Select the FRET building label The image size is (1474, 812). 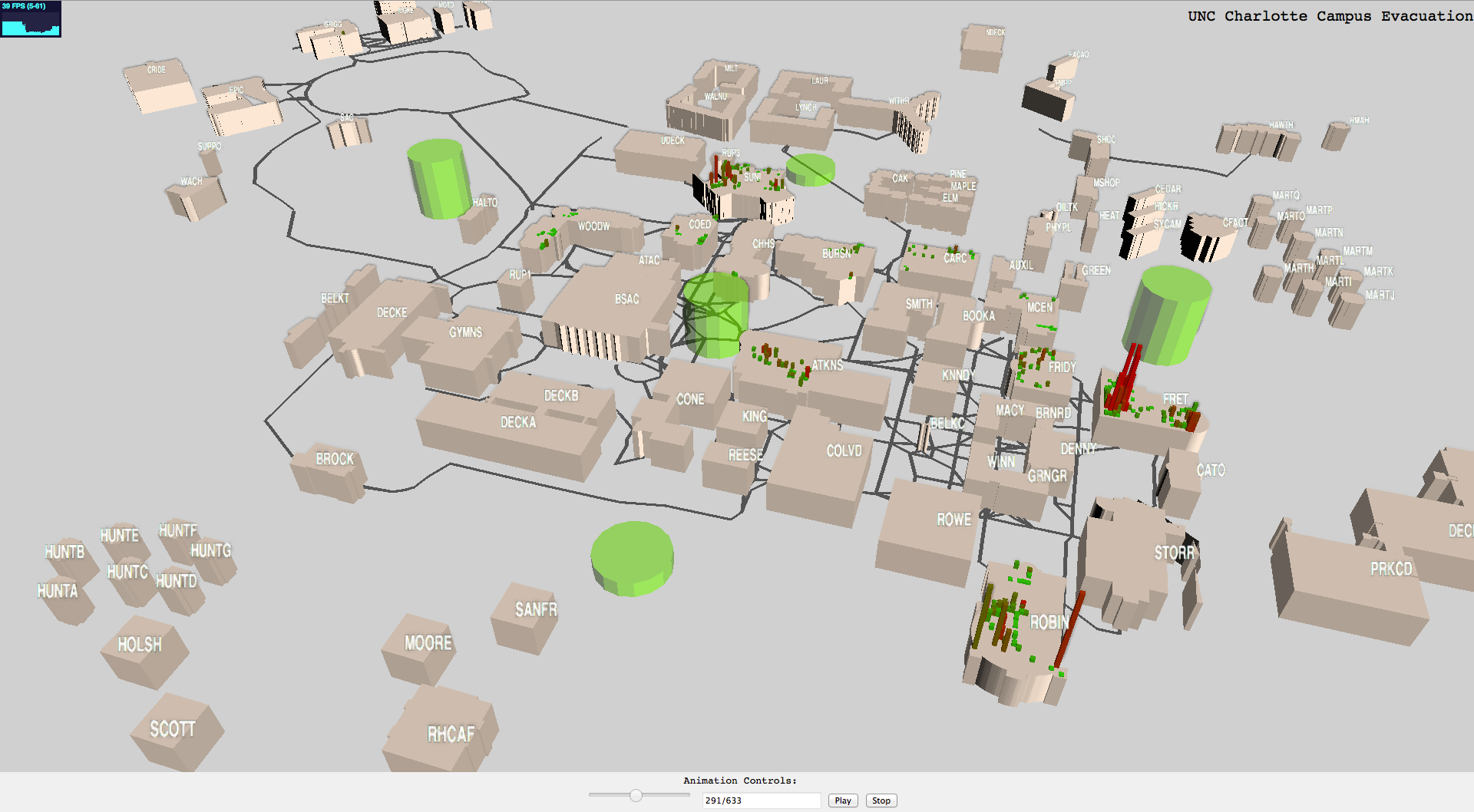click(1175, 399)
